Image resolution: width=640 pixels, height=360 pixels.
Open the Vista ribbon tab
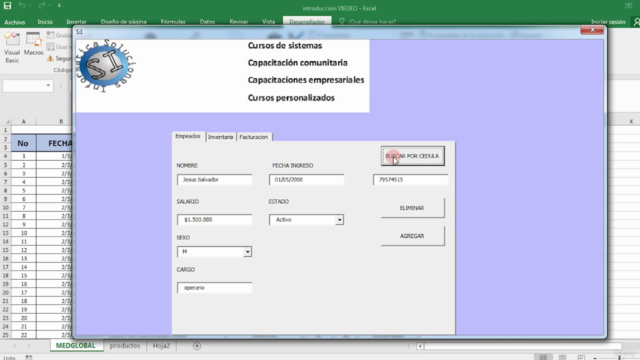point(269,22)
